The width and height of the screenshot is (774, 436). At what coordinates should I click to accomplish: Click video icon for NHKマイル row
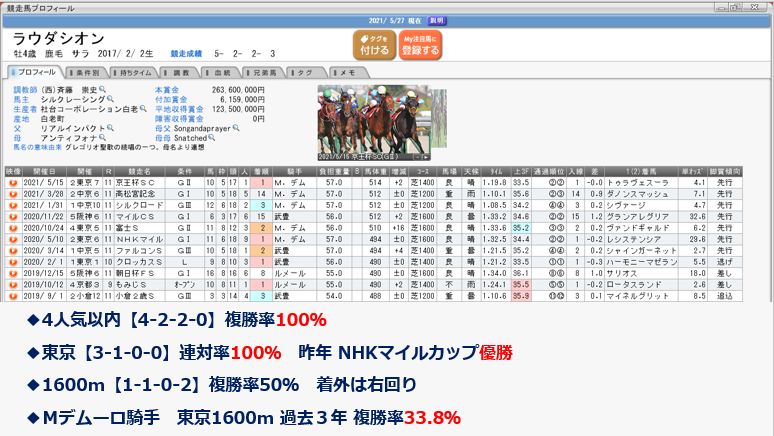coord(12,240)
